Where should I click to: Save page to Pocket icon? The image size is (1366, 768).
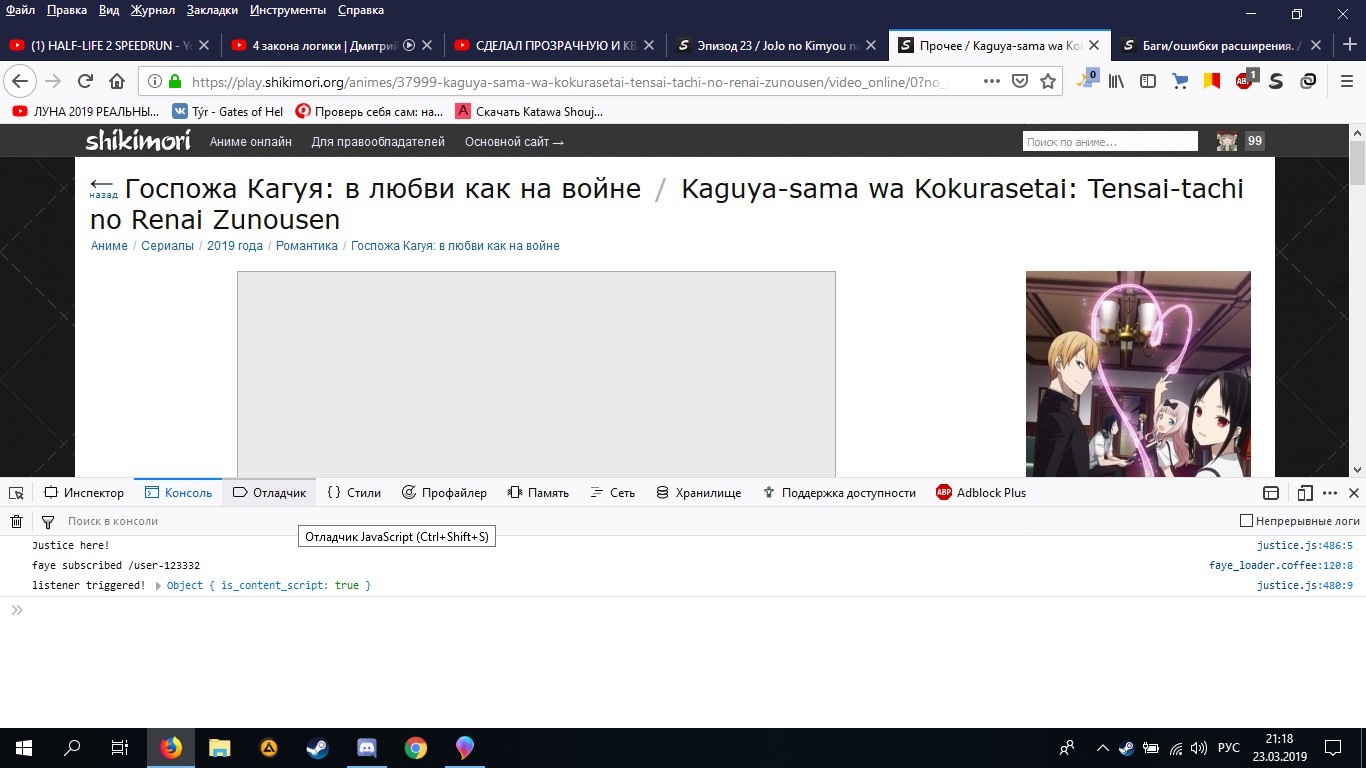tap(1020, 81)
